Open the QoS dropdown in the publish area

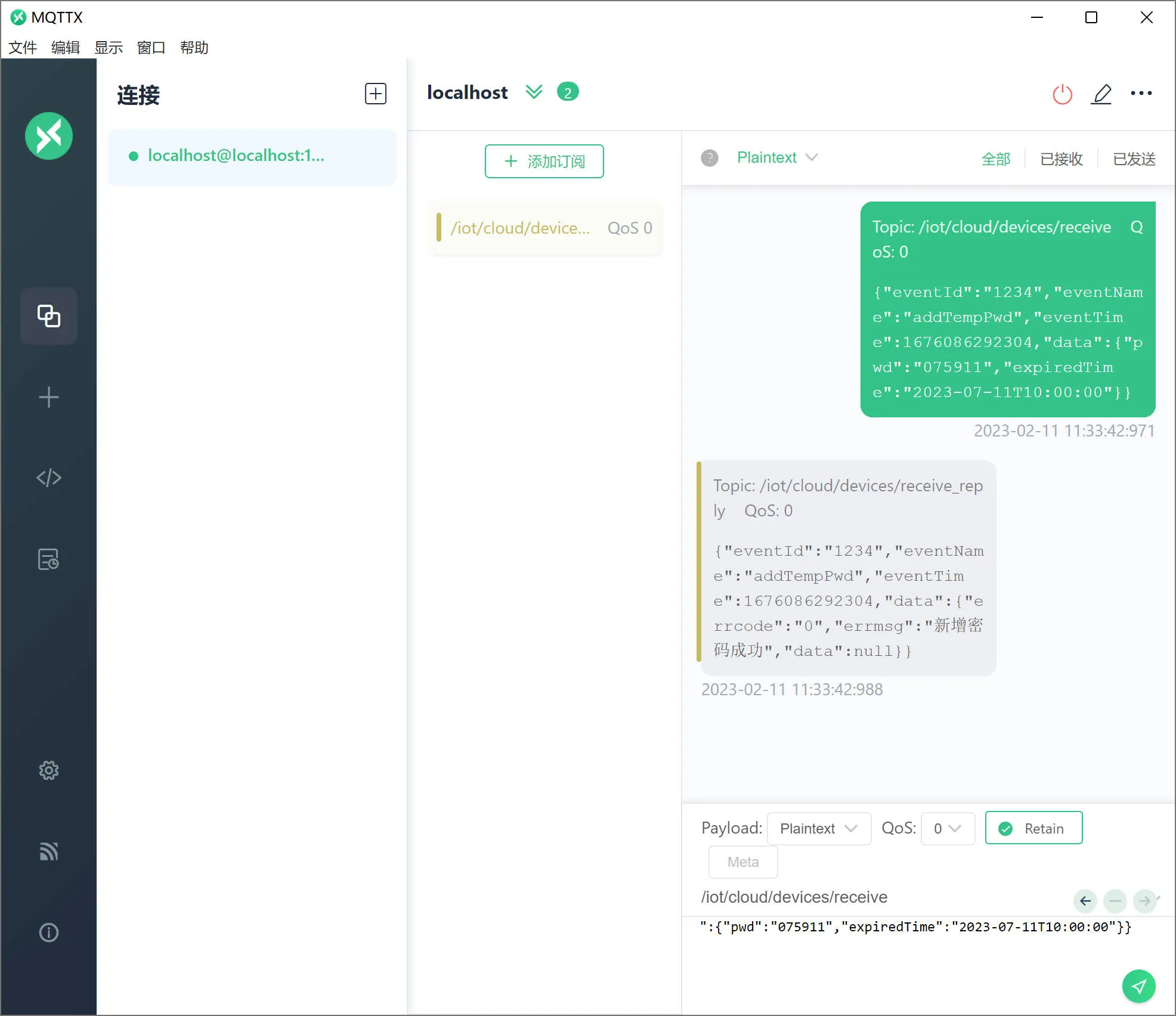948,828
